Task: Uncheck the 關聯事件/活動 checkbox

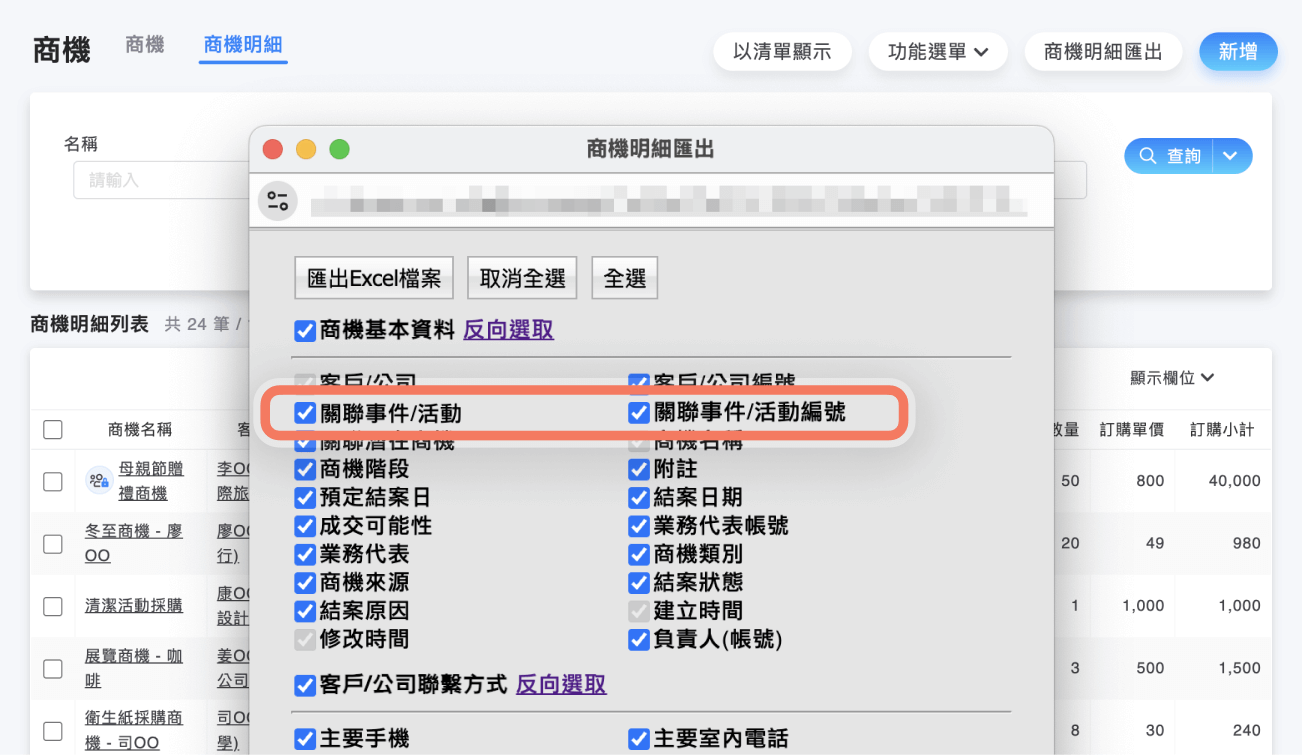Action: pyautogui.click(x=305, y=413)
